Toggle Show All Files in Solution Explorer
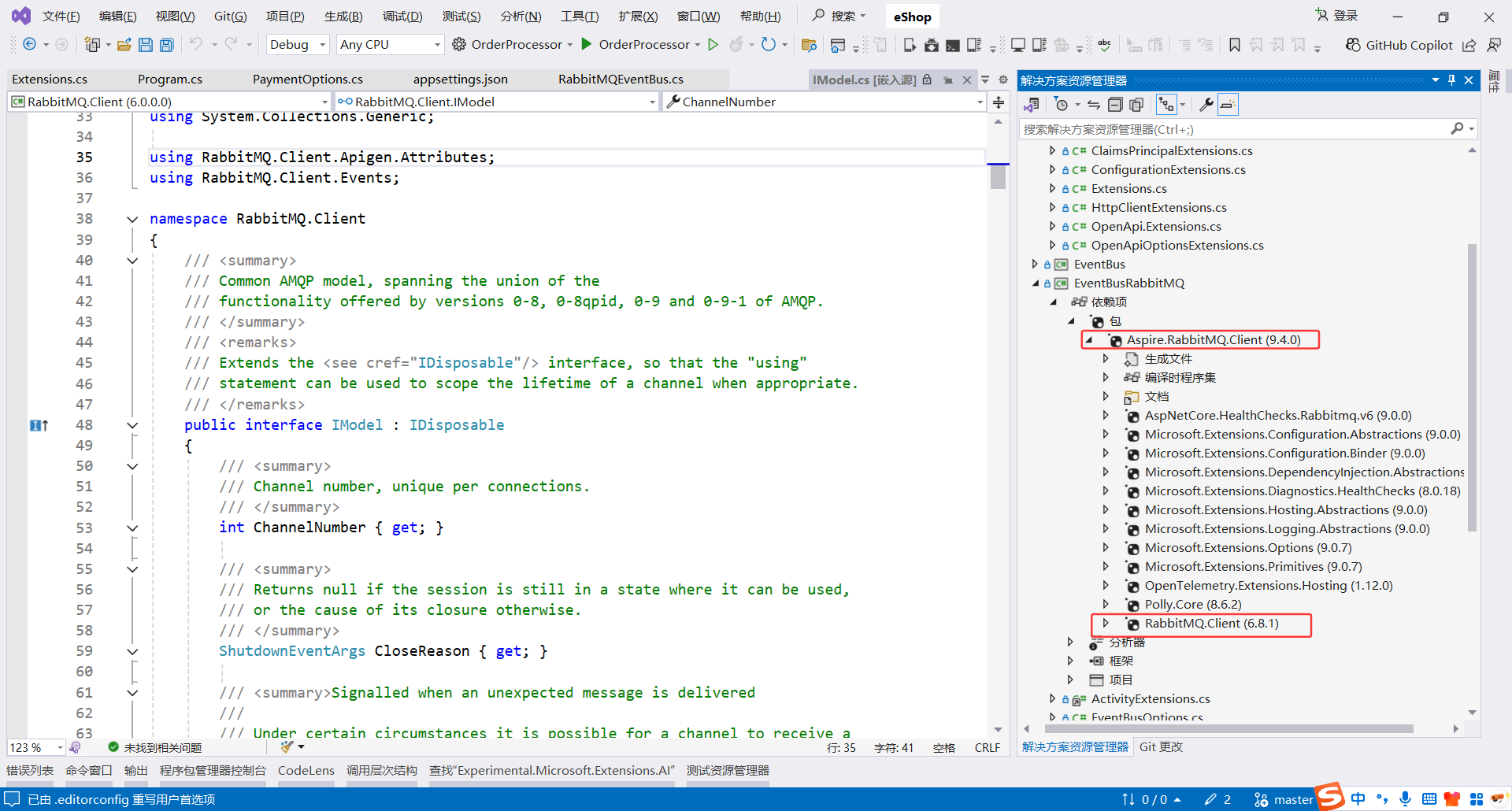The height and width of the screenshot is (811, 1512). (1136, 105)
